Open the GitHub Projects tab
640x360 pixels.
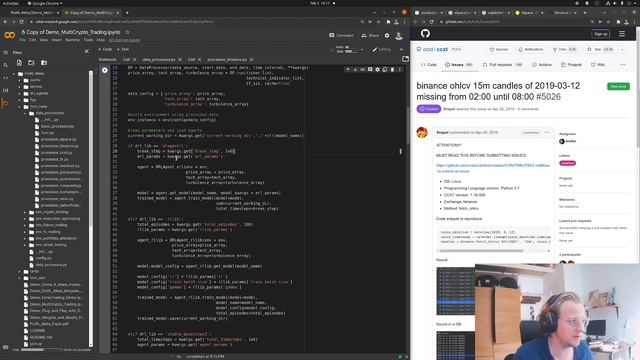point(571,64)
